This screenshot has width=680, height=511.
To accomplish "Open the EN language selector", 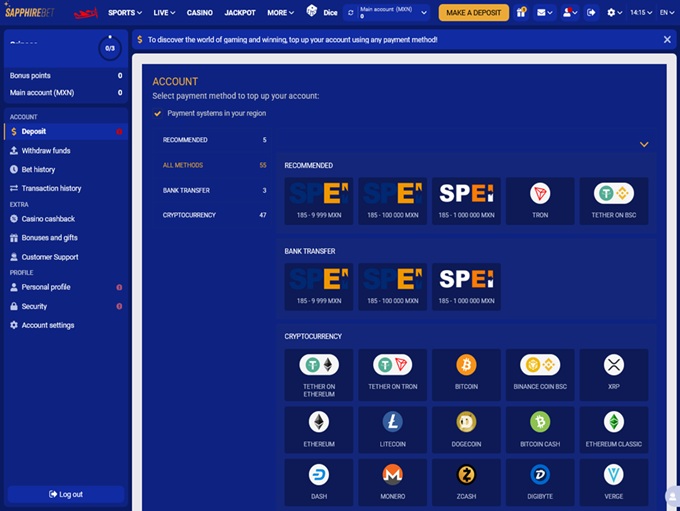I will click(x=666, y=13).
